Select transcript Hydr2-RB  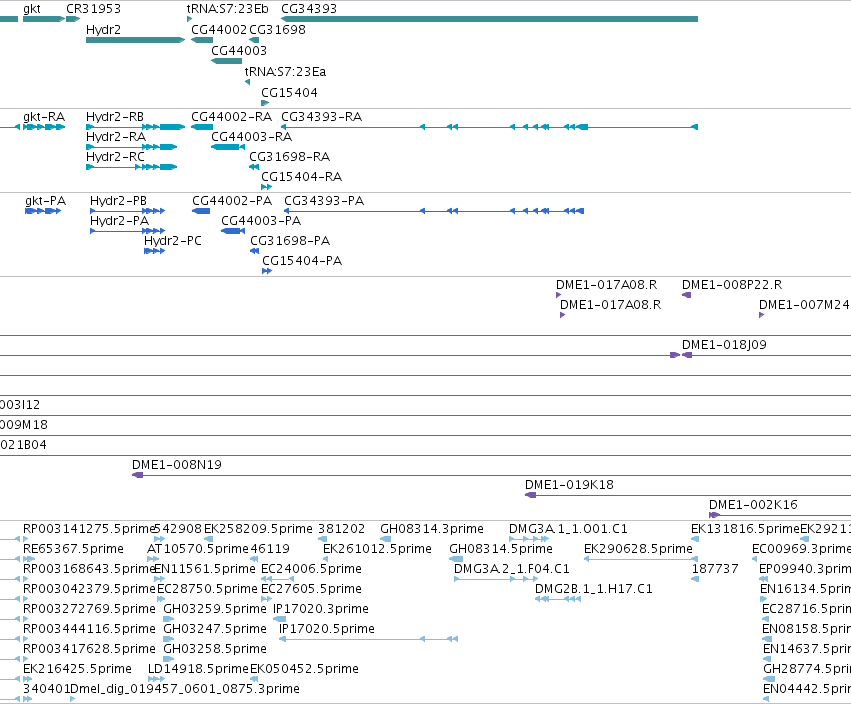point(135,127)
